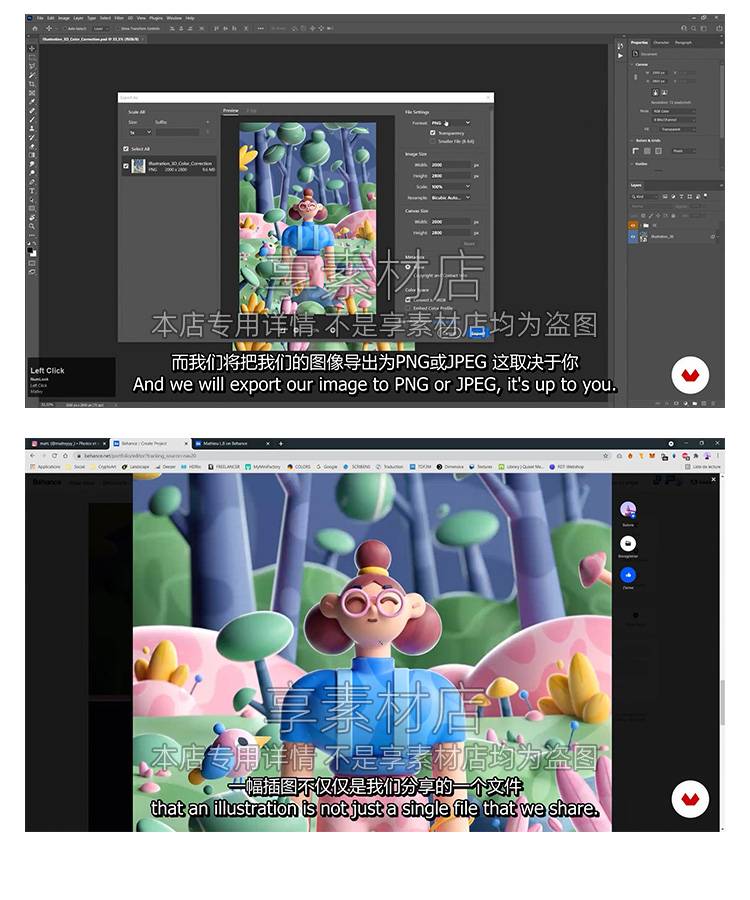The width and height of the screenshot is (750, 900).
Task: Switch to the Instagram browser tab
Action: 68,443
